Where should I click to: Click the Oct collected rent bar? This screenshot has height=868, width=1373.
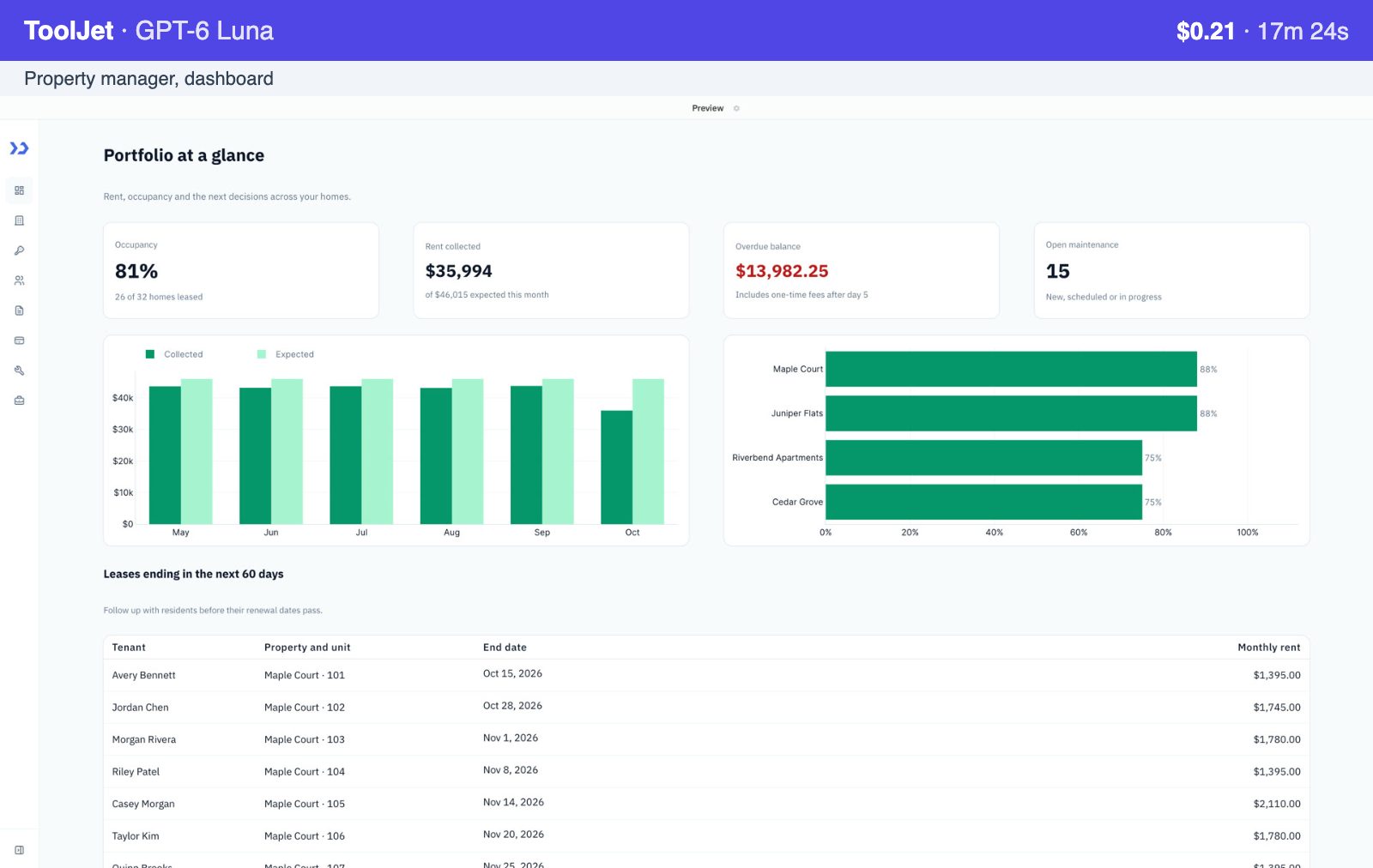pyautogui.click(x=616, y=467)
